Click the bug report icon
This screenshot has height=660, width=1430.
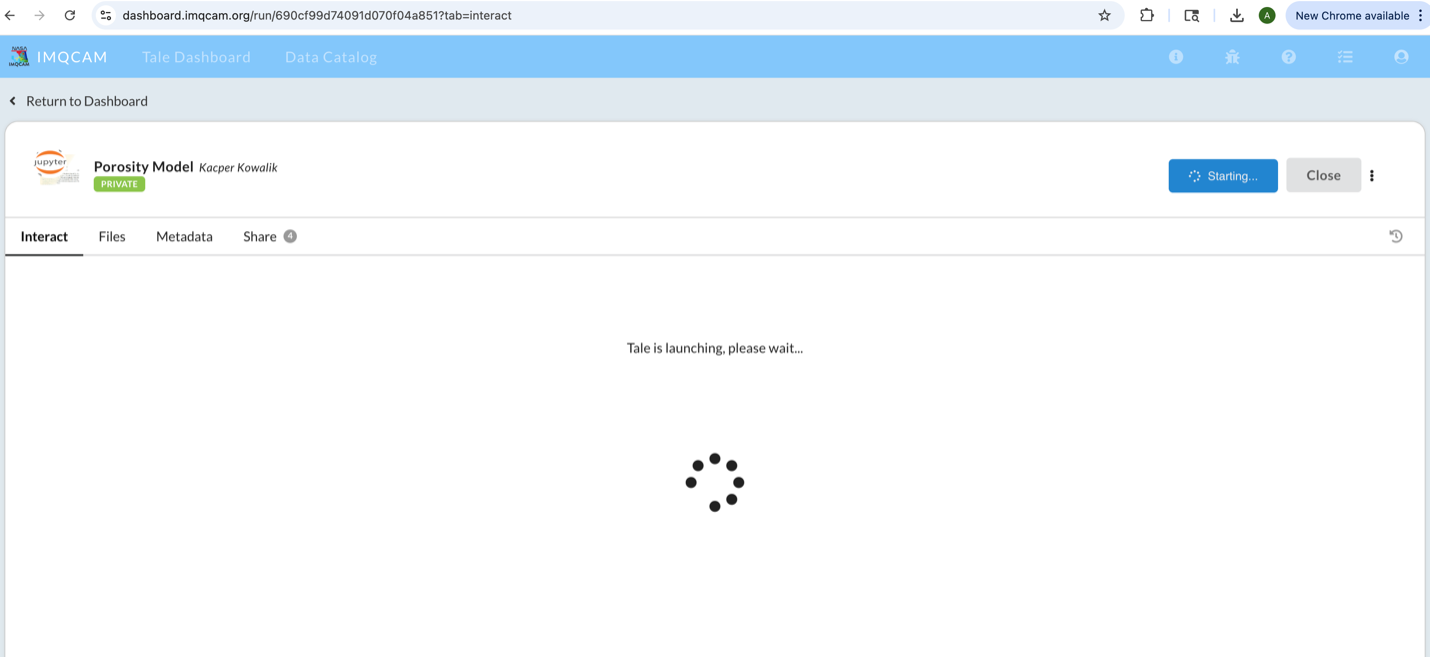(1232, 57)
